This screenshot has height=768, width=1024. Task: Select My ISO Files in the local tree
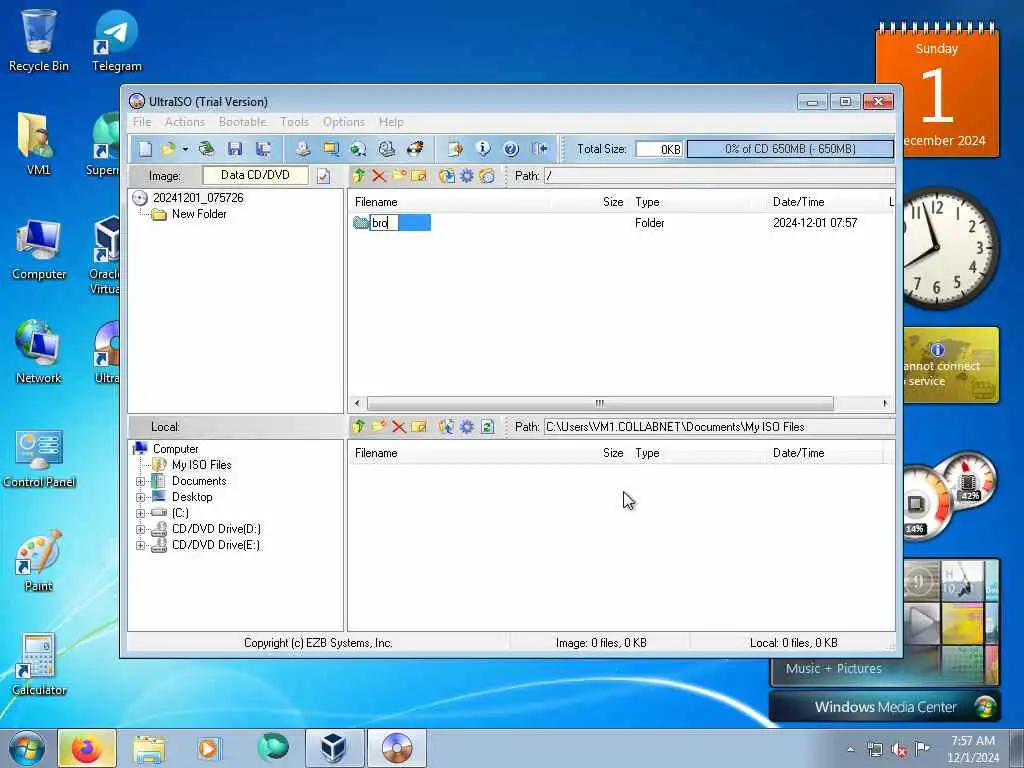tap(201, 465)
